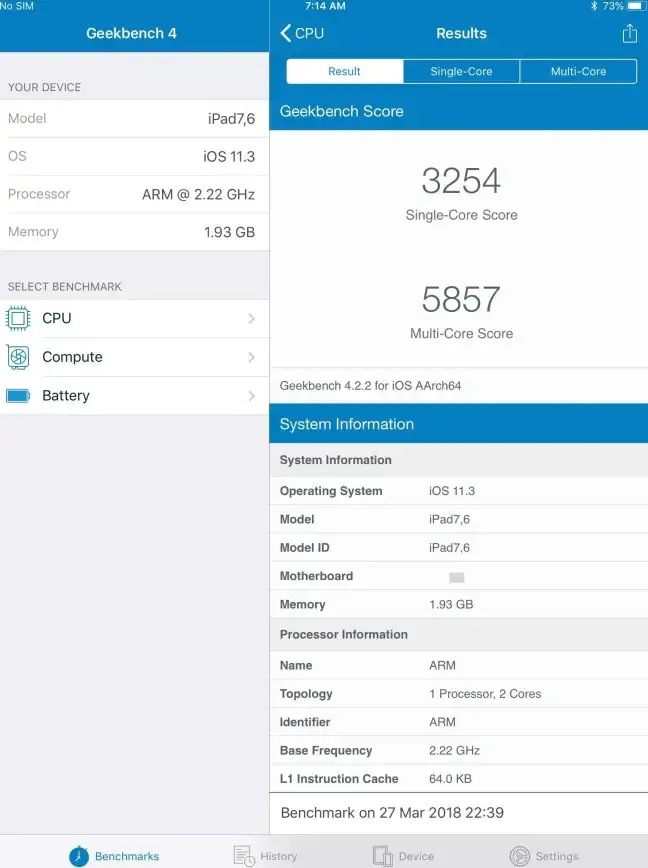Tap the Model ID row
648x868 pixels.
click(459, 547)
